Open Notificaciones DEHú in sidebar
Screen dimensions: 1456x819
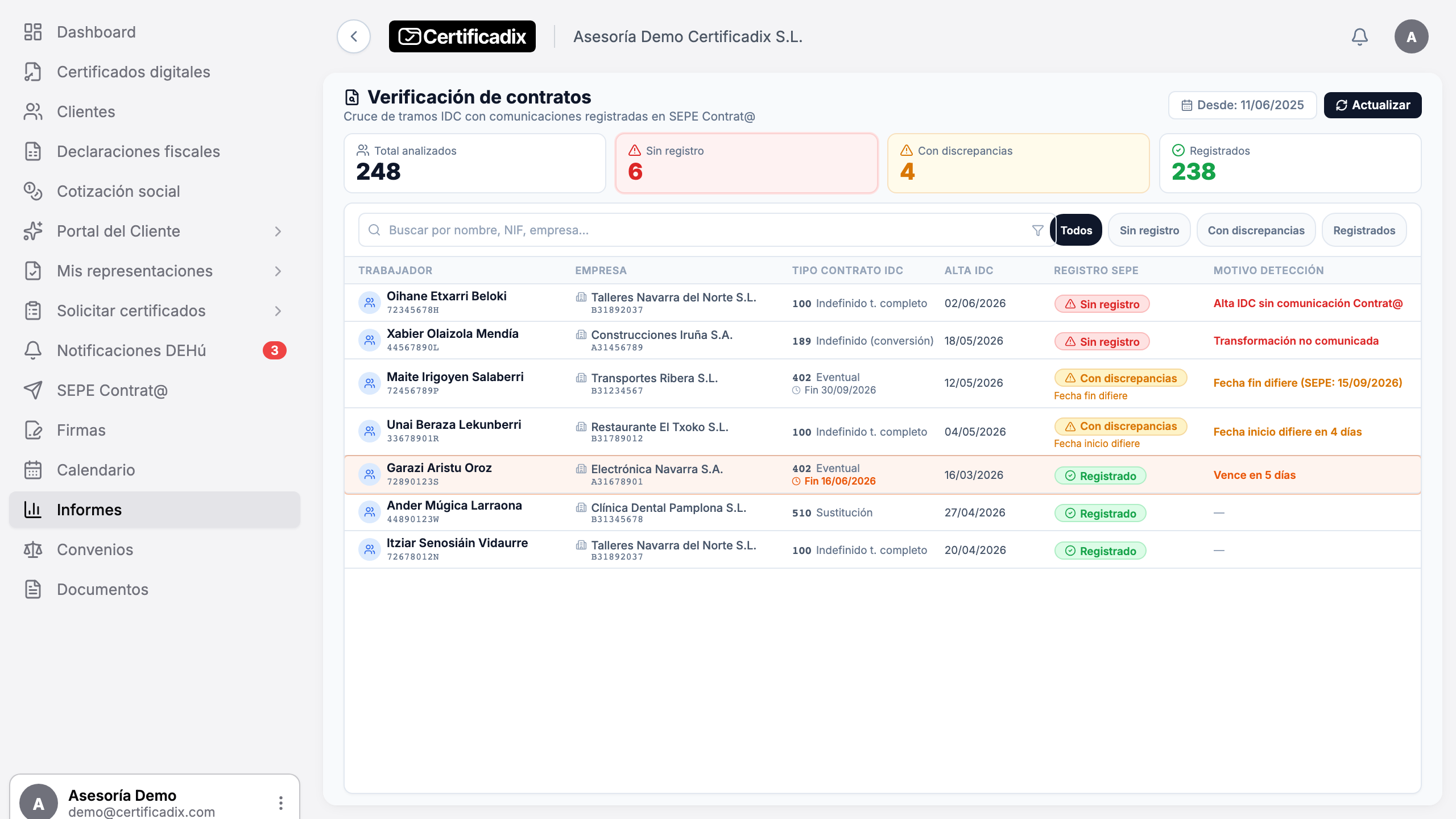155,350
